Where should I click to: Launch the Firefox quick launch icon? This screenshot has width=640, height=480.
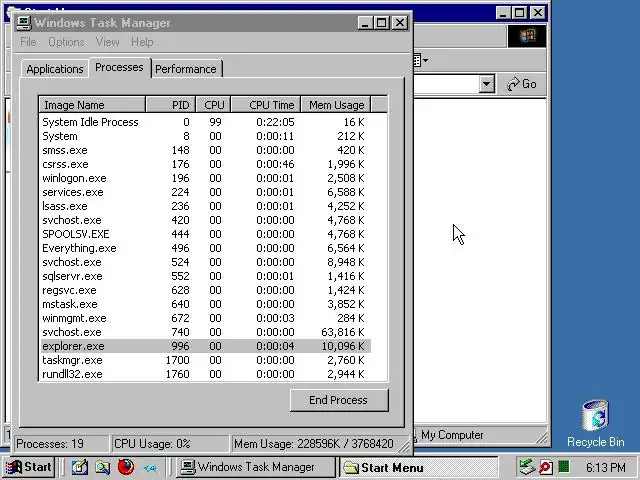pyautogui.click(x=126, y=467)
